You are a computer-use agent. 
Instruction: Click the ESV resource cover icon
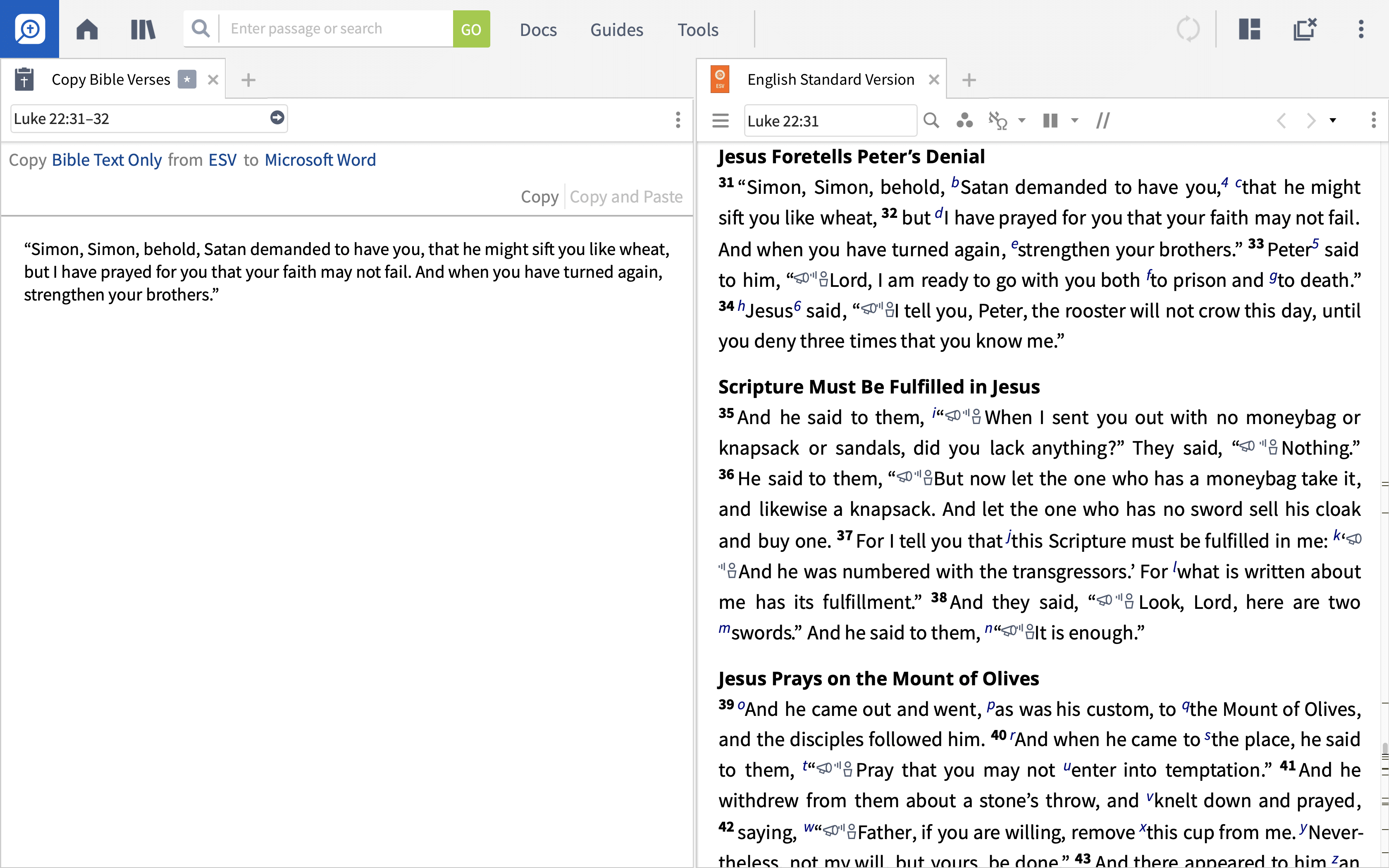pyautogui.click(x=720, y=79)
